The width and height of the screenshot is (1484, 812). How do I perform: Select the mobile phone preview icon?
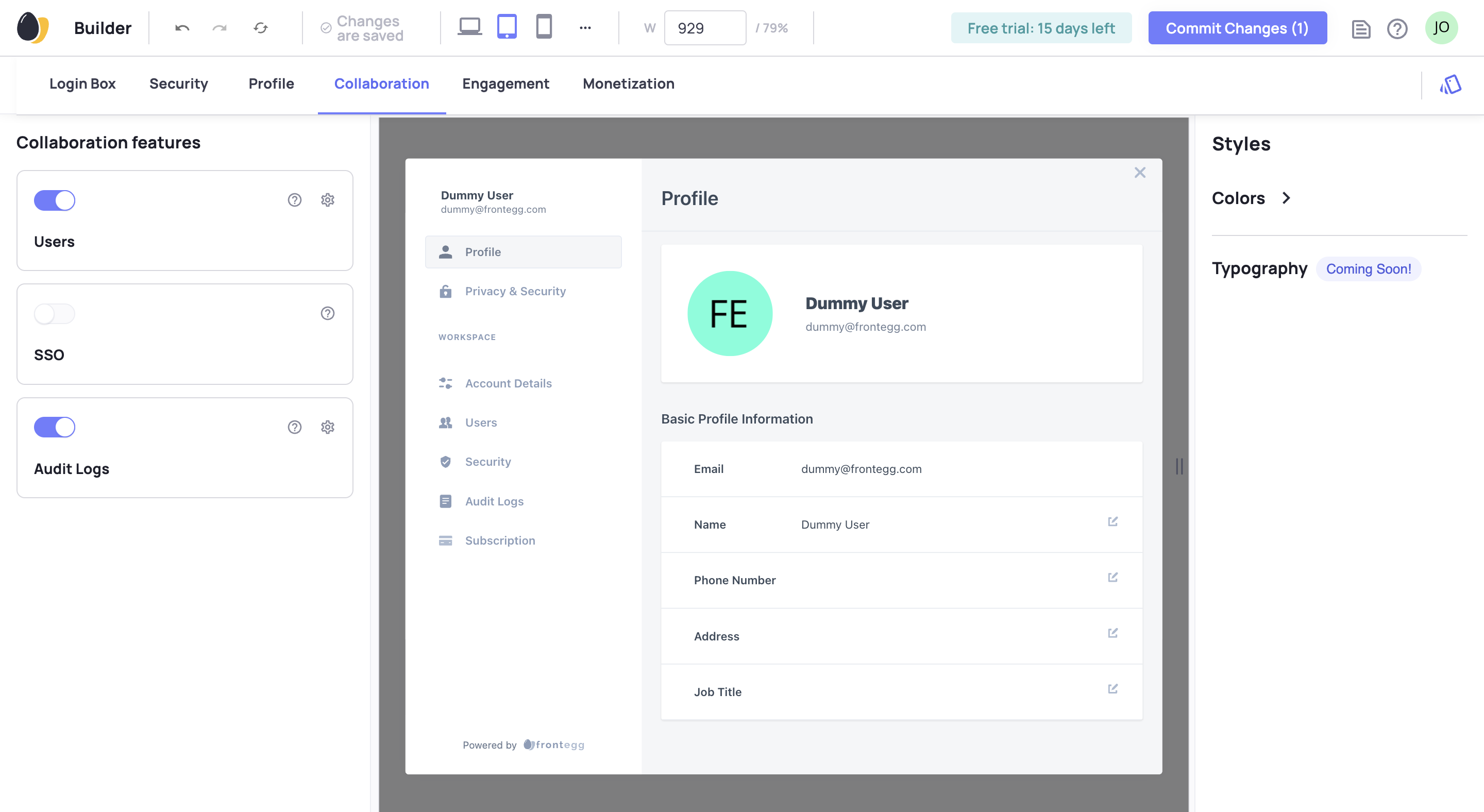544,27
